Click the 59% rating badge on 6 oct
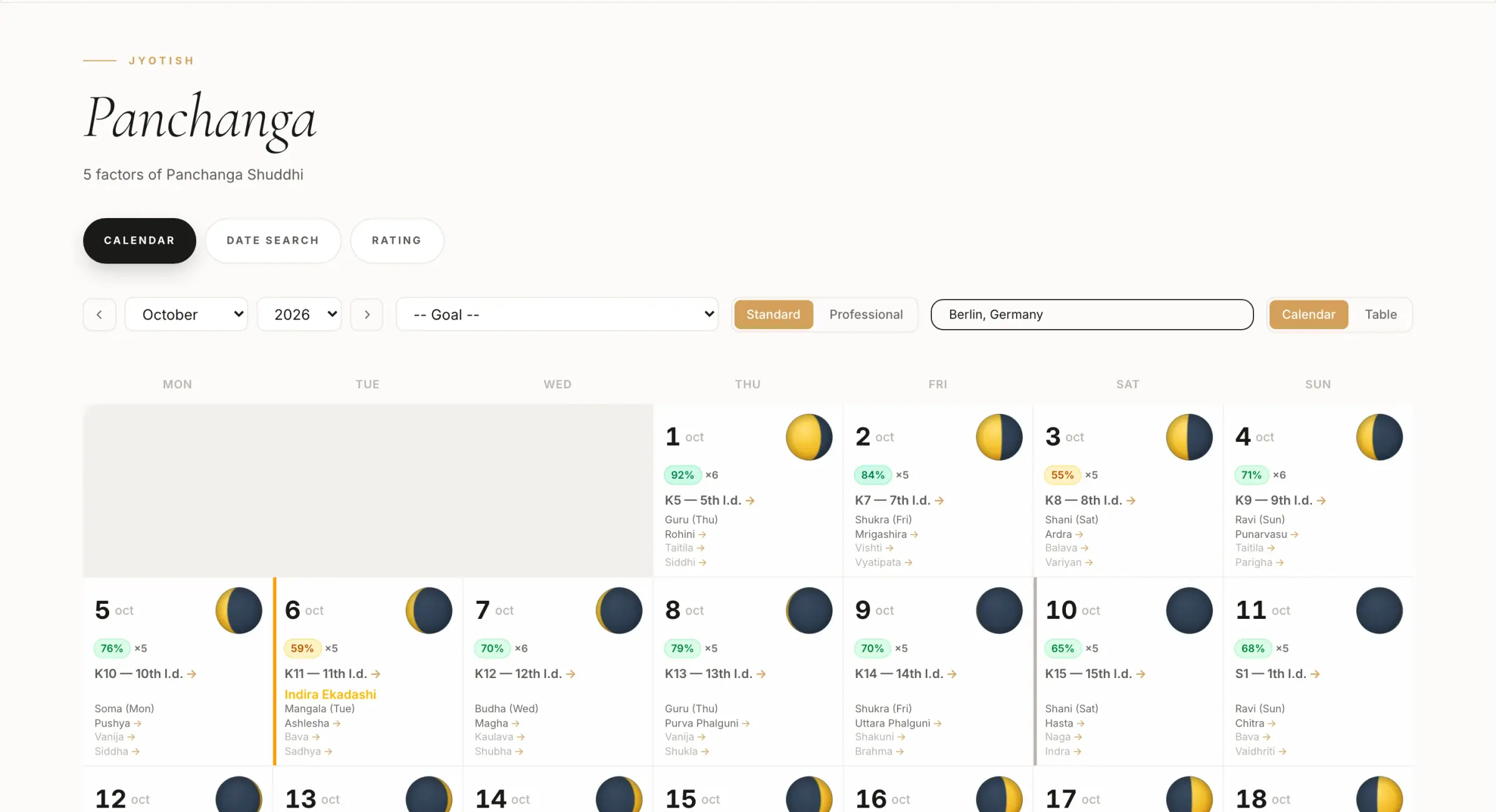 (302, 648)
